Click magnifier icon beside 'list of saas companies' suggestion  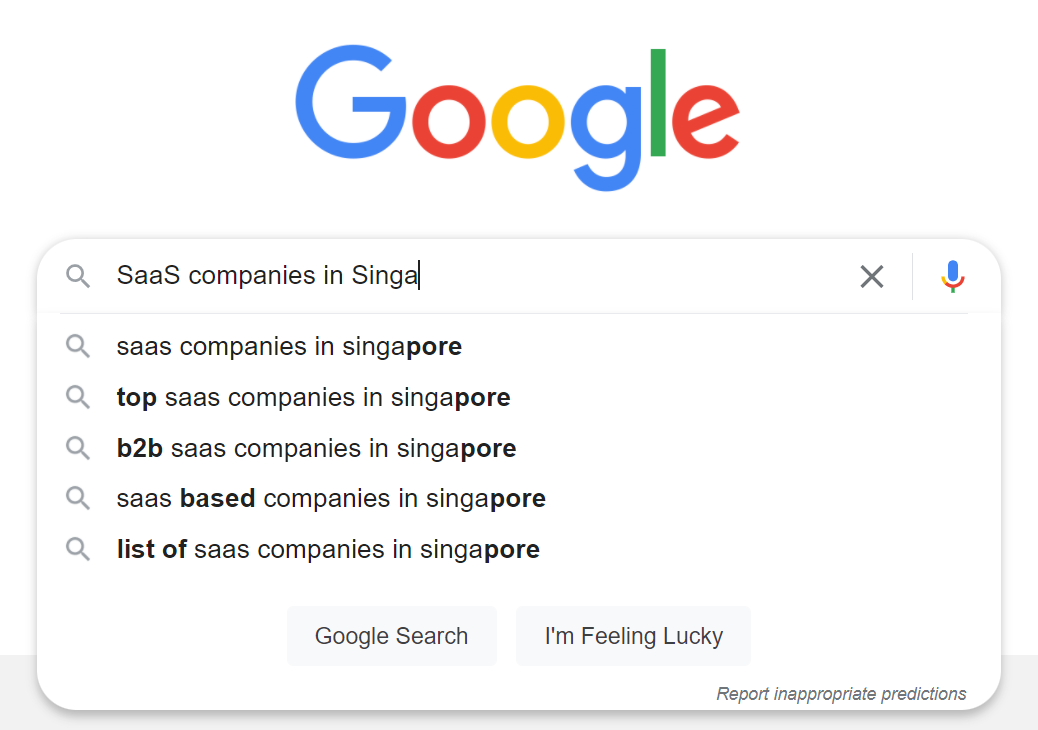click(x=78, y=549)
